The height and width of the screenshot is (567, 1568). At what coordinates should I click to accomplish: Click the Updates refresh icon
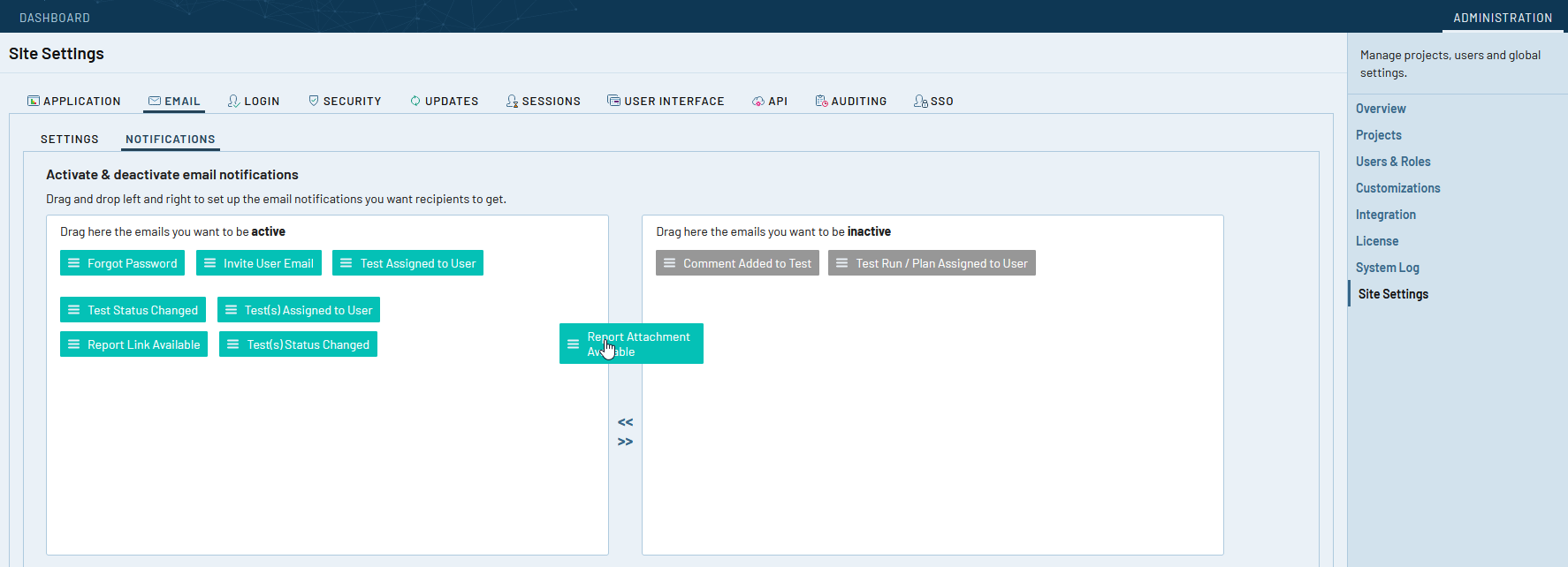point(415,101)
